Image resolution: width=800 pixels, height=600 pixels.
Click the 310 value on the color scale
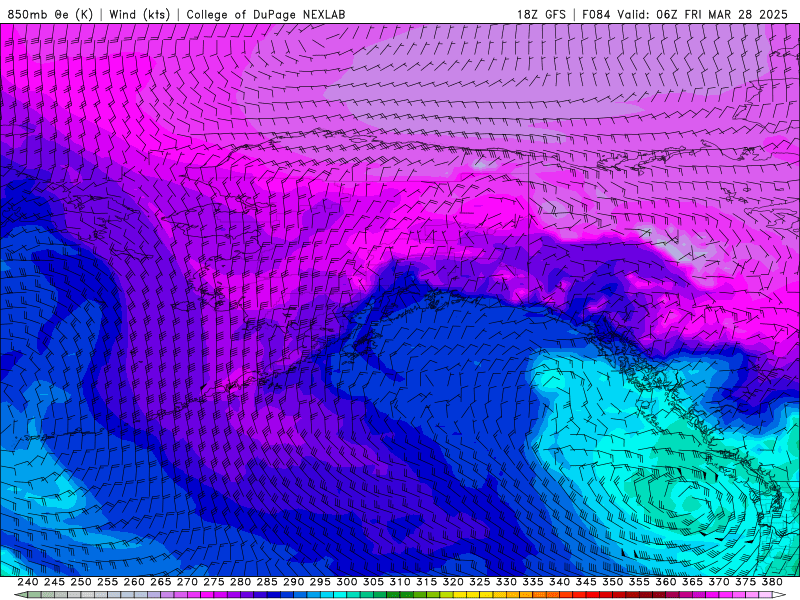point(399,582)
